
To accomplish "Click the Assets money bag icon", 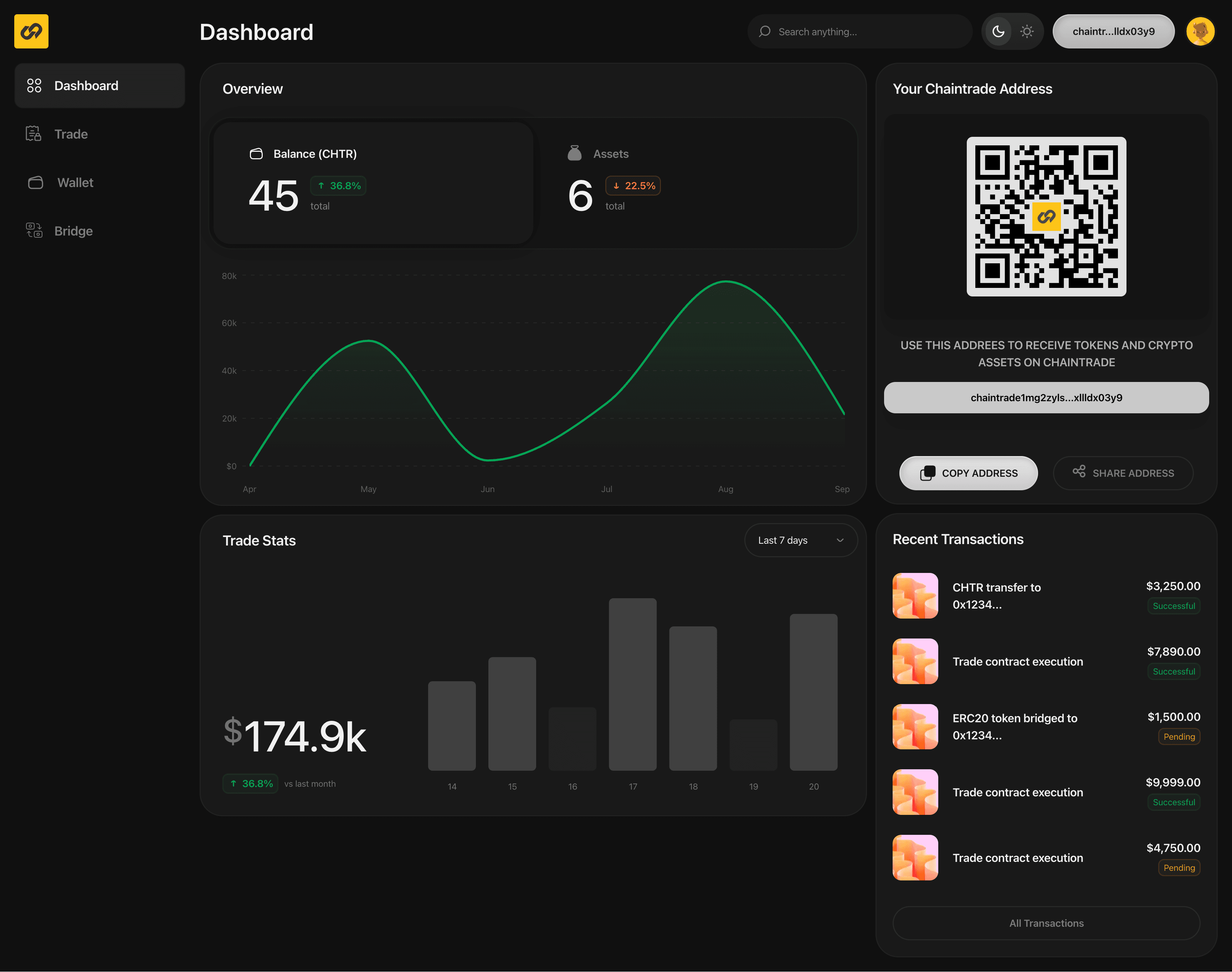I will coord(574,153).
